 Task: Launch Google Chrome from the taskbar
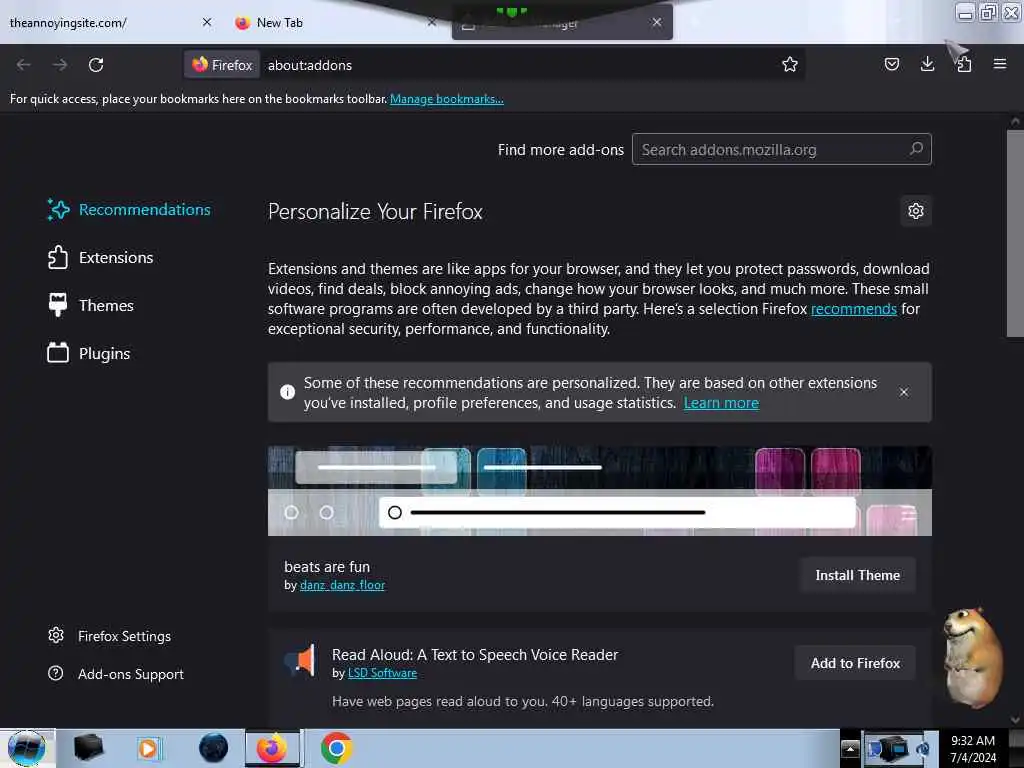[x=336, y=748]
